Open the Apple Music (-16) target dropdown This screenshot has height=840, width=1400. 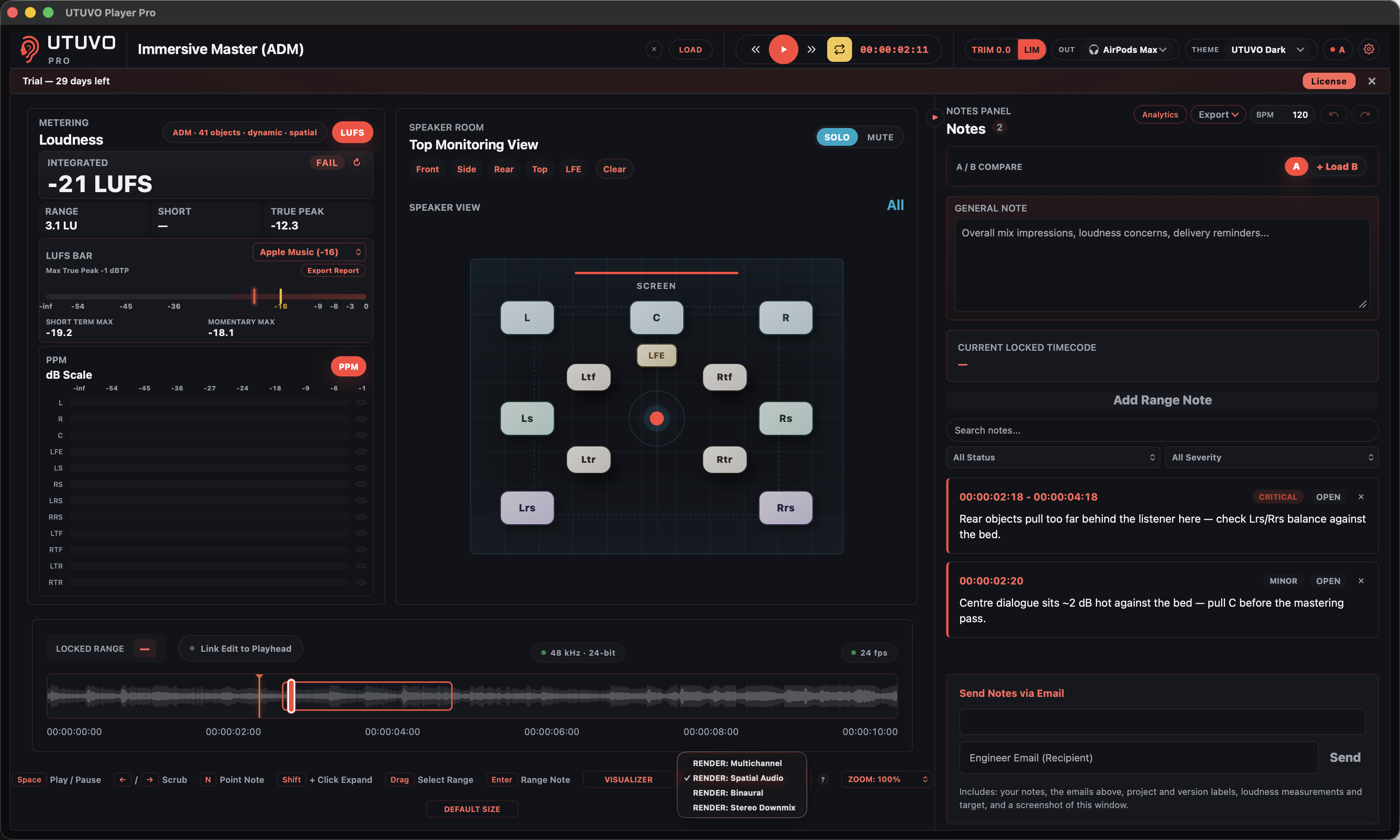(x=310, y=252)
